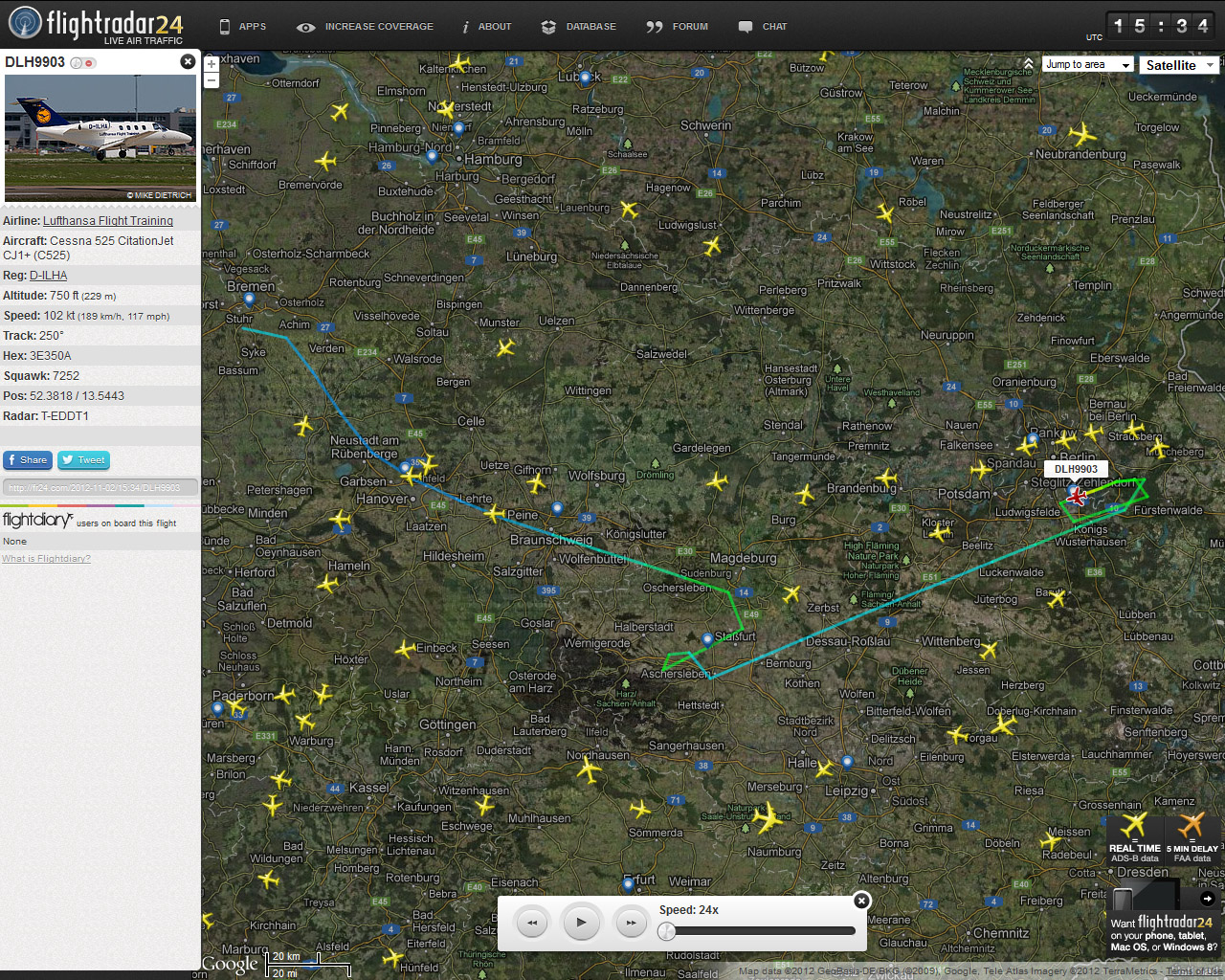Click the fast-forward playback button
This screenshot has height=980, width=1225.
point(630,923)
